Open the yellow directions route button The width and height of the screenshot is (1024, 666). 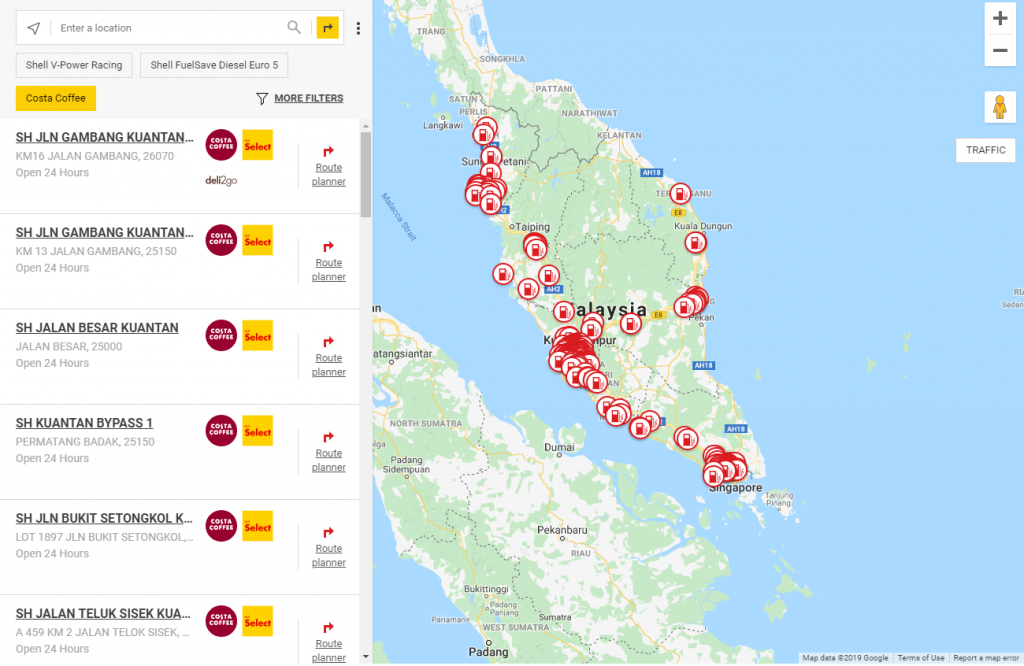point(328,27)
